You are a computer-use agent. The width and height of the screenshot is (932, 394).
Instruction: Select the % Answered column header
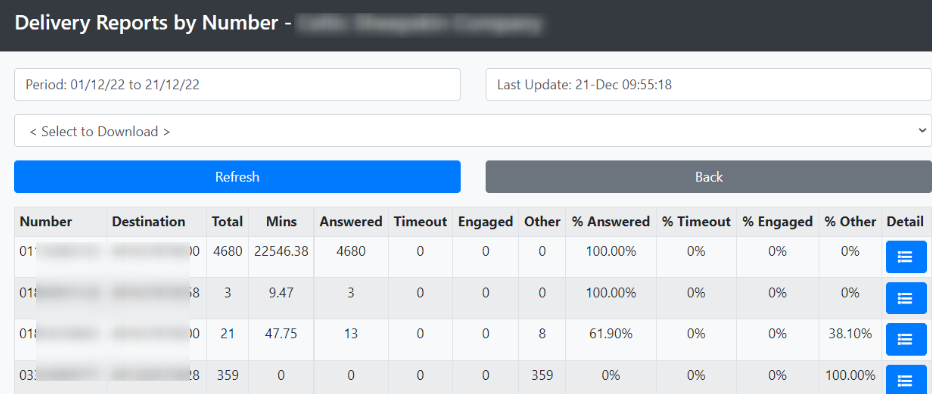pos(611,222)
